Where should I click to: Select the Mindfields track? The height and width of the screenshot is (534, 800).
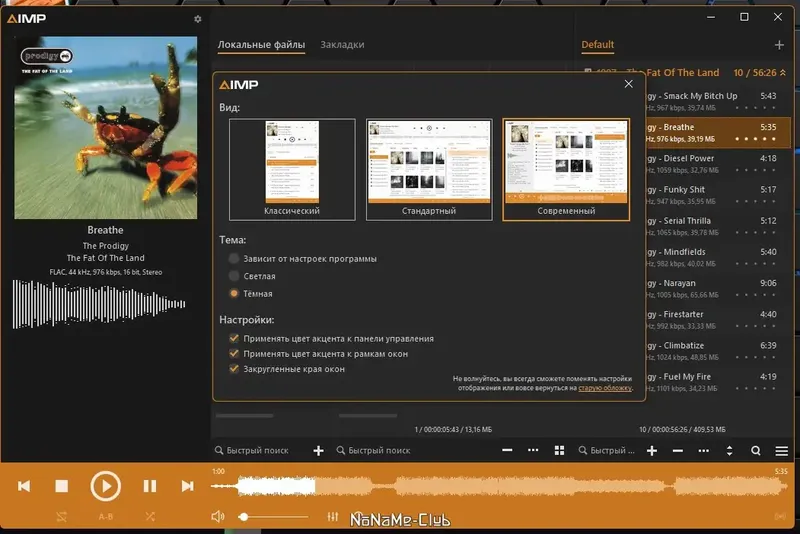coord(718,257)
